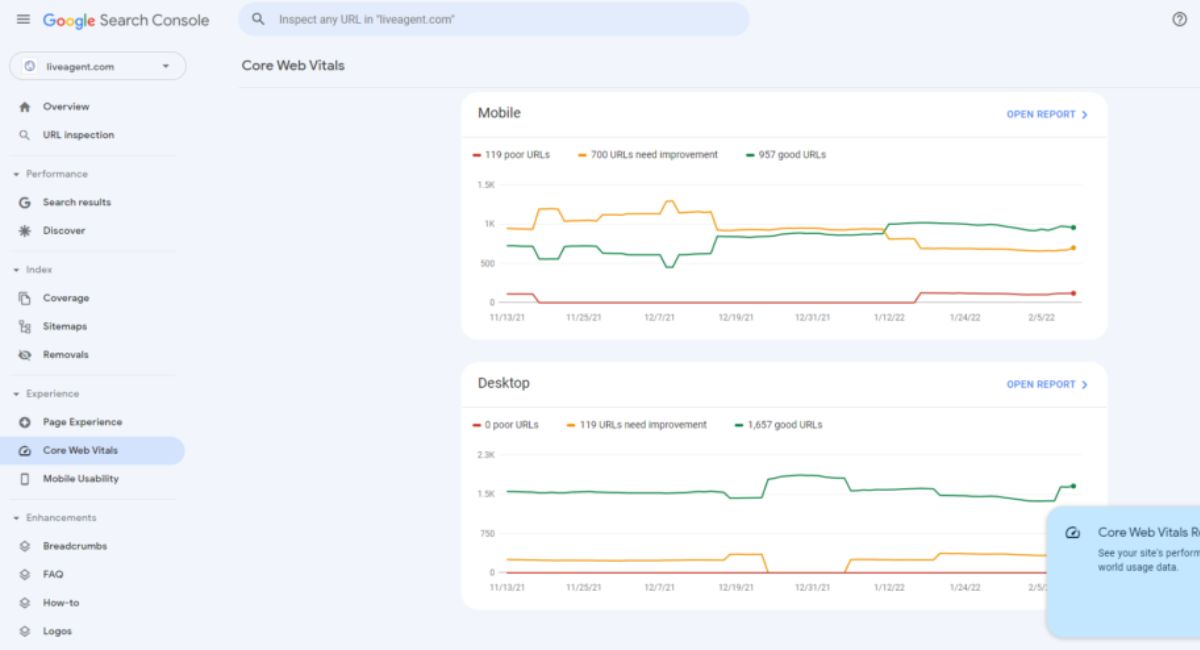The width and height of the screenshot is (1200, 650).
Task: Click the URL inspection magnifier icon
Action: pos(25,135)
